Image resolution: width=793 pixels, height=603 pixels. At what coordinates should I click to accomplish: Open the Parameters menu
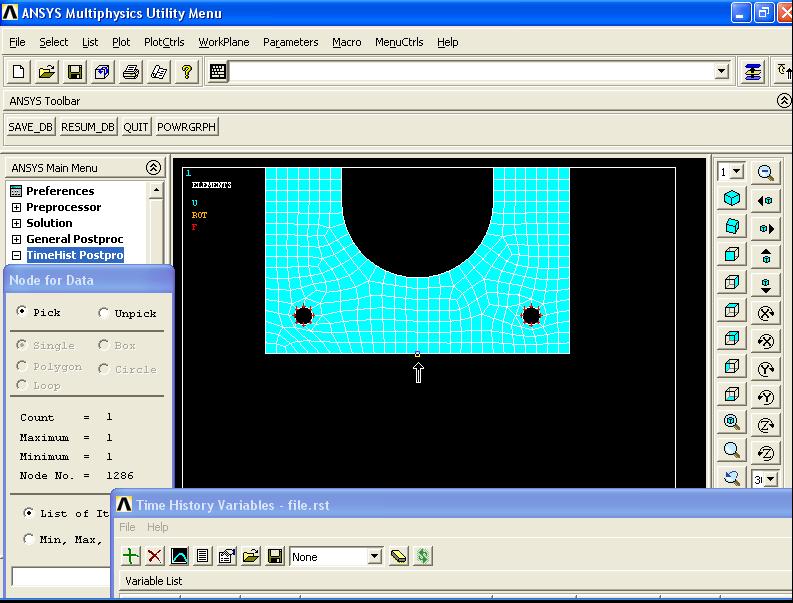(x=290, y=42)
